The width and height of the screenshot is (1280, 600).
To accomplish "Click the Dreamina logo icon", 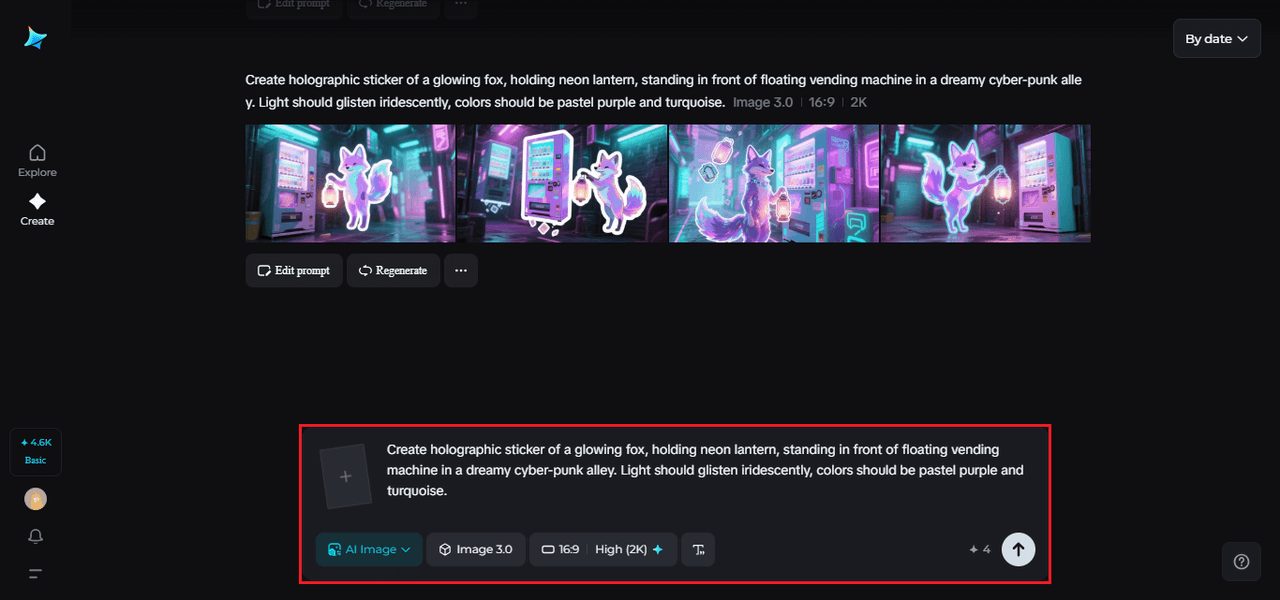I will click(36, 38).
